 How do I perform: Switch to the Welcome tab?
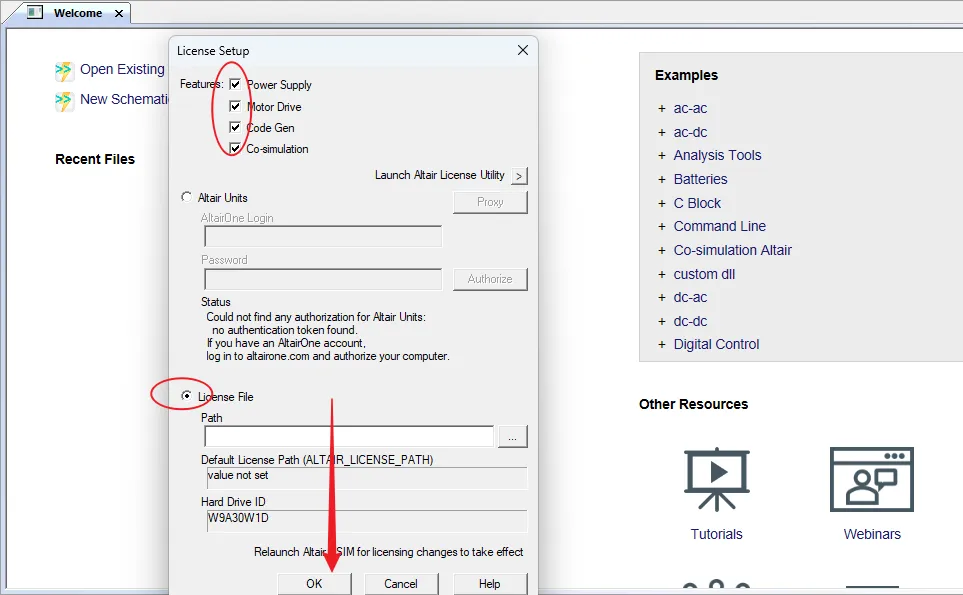point(78,13)
